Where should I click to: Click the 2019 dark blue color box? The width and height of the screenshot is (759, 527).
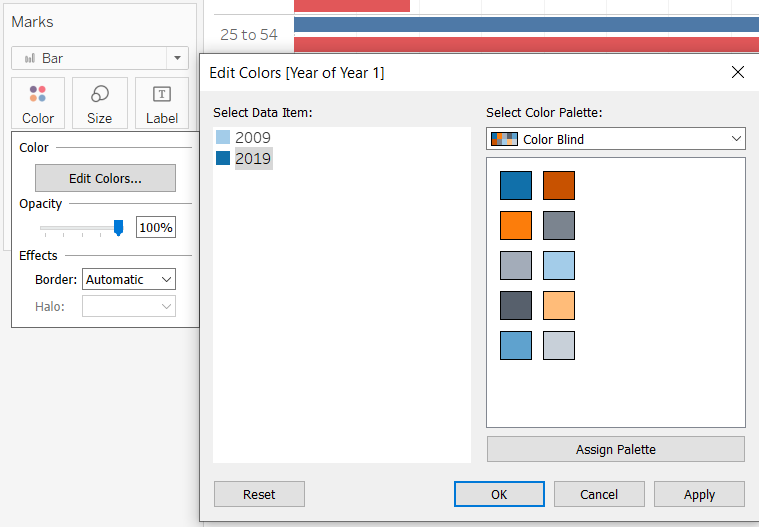pyautogui.click(x=223, y=158)
